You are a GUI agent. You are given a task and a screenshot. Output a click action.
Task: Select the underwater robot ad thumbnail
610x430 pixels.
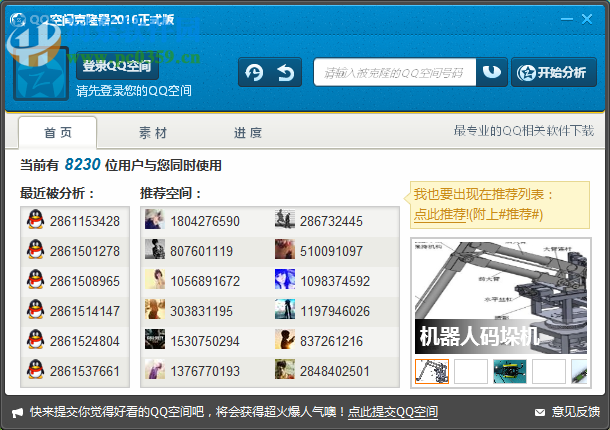tap(510, 372)
